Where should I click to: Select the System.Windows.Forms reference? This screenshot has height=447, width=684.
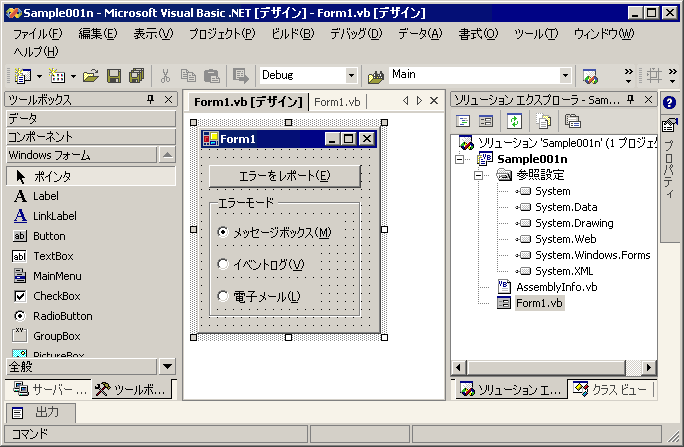point(592,255)
